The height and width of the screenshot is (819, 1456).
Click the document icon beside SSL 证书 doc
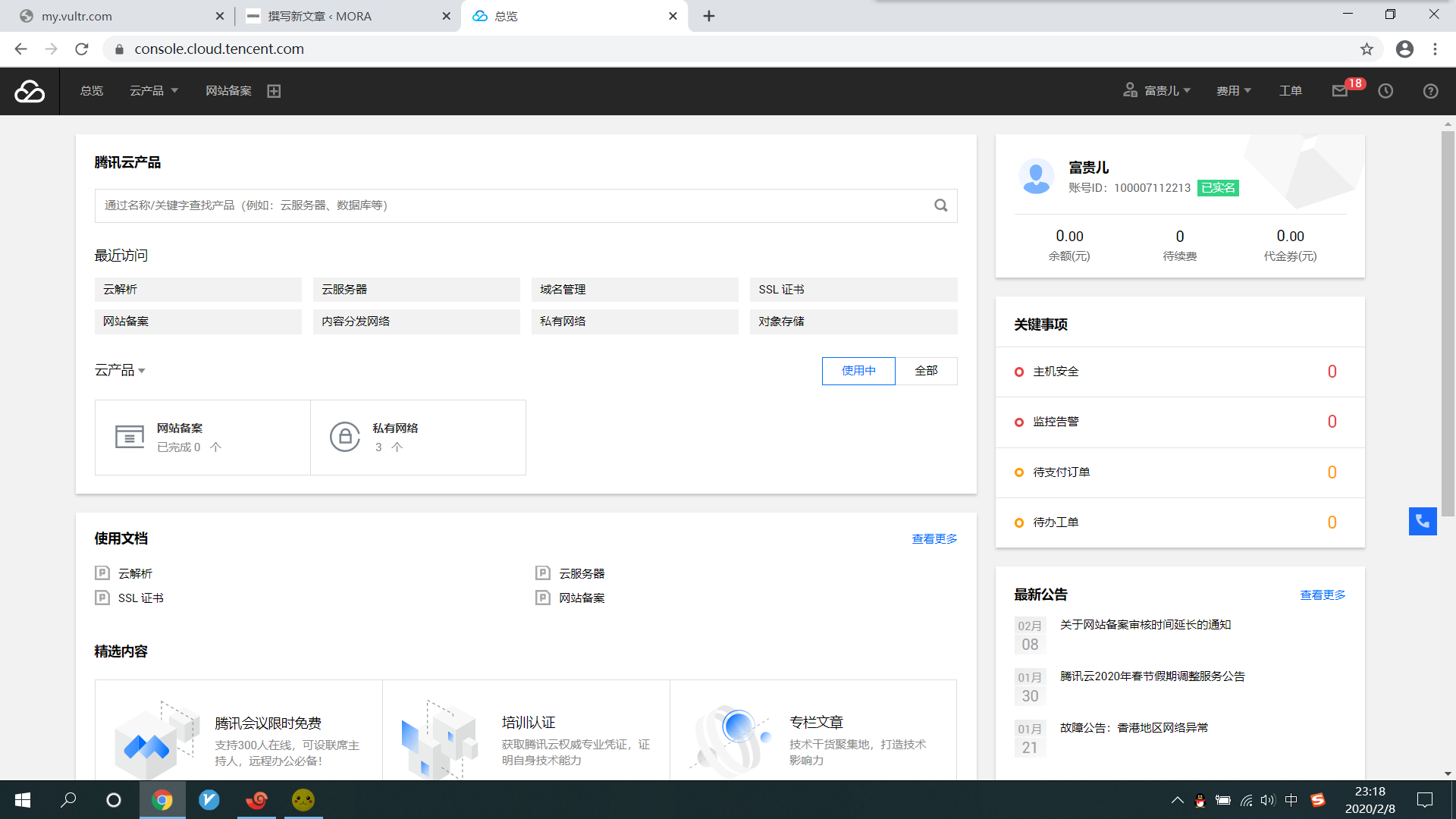pyautogui.click(x=102, y=598)
